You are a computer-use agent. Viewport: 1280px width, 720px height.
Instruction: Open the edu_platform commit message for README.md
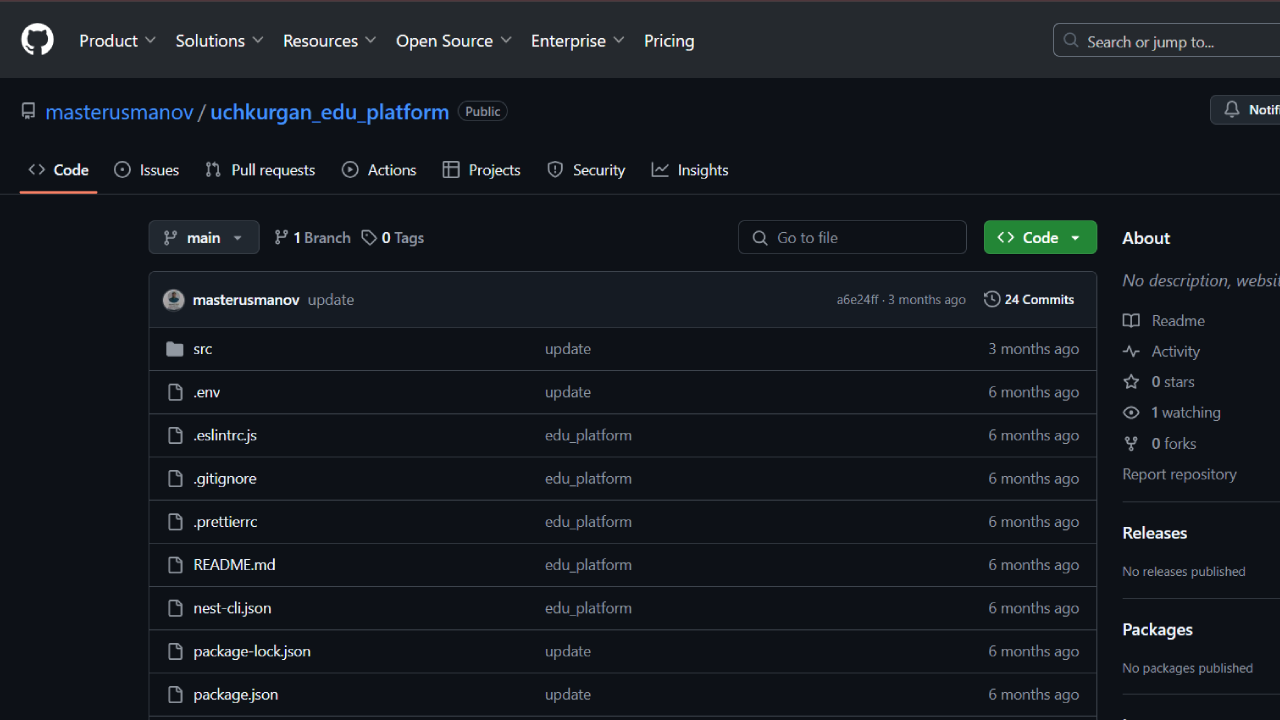588,564
